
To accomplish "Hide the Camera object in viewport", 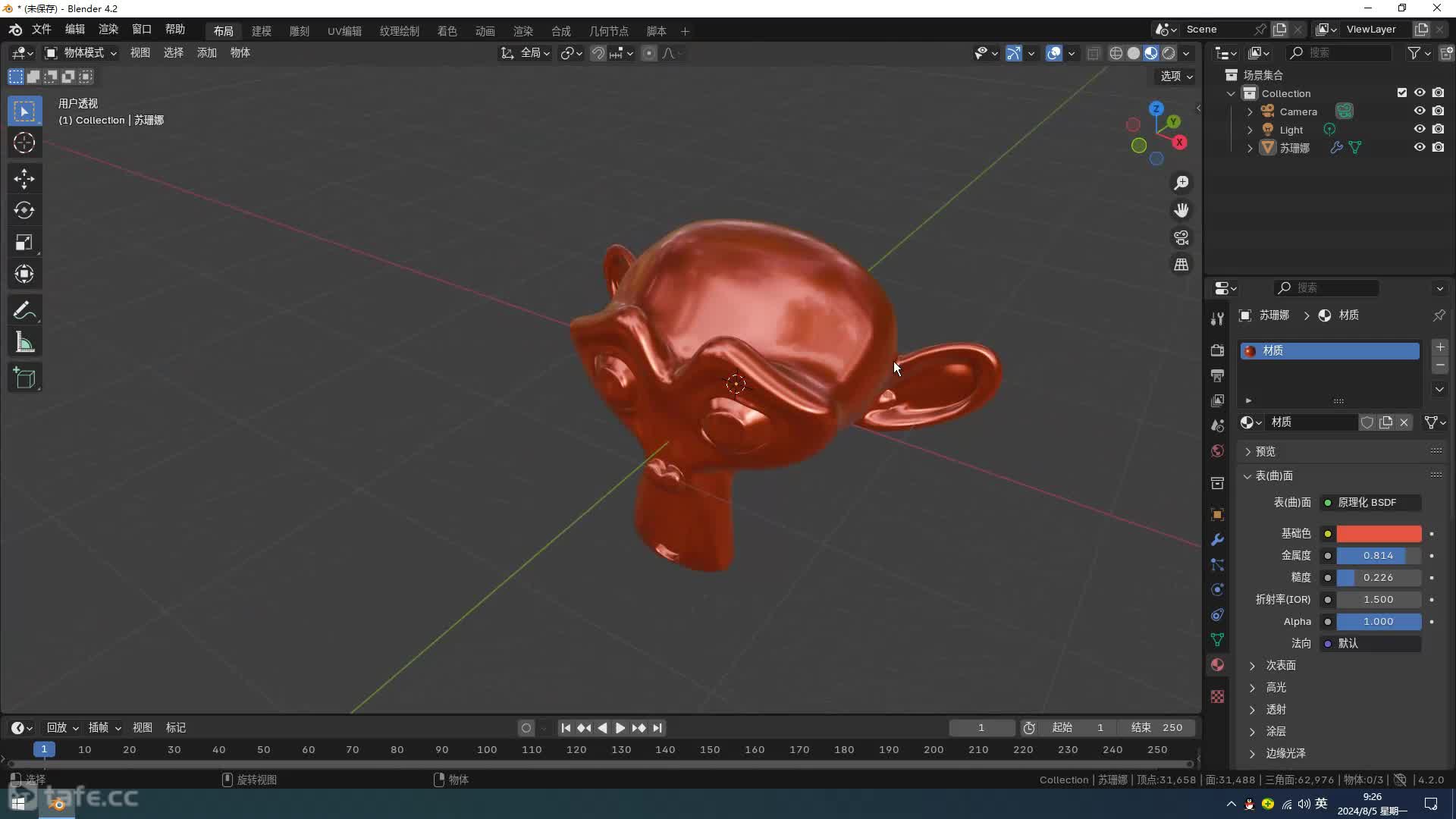I will click(1420, 111).
